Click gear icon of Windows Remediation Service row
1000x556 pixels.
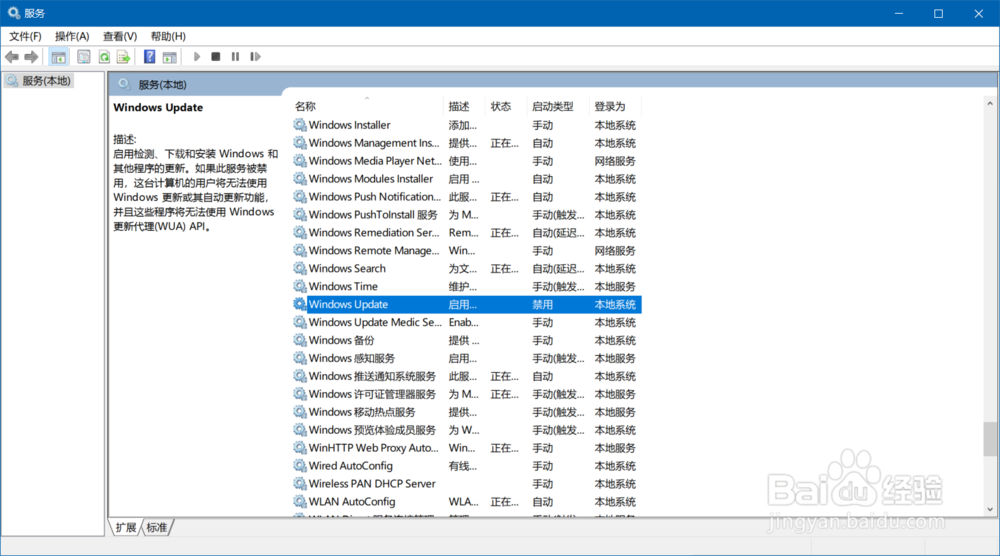300,232
